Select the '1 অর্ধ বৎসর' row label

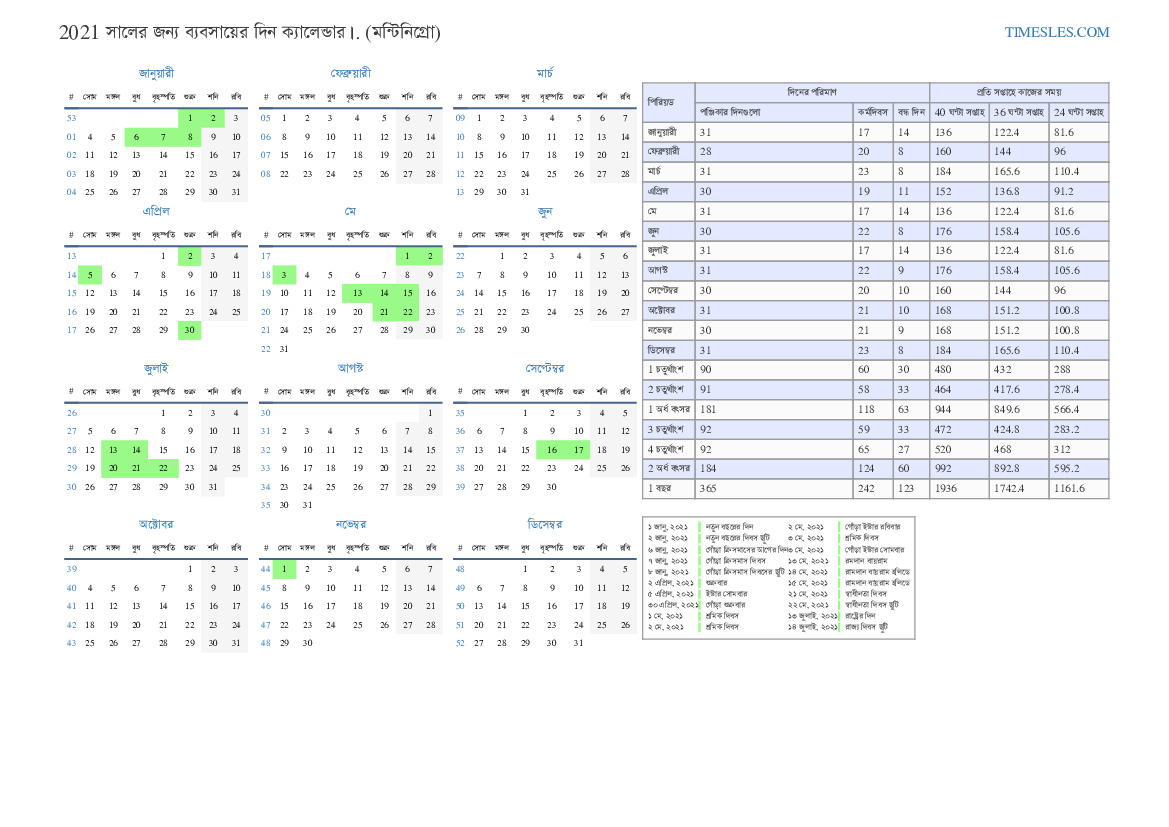(x=668, y=408)
